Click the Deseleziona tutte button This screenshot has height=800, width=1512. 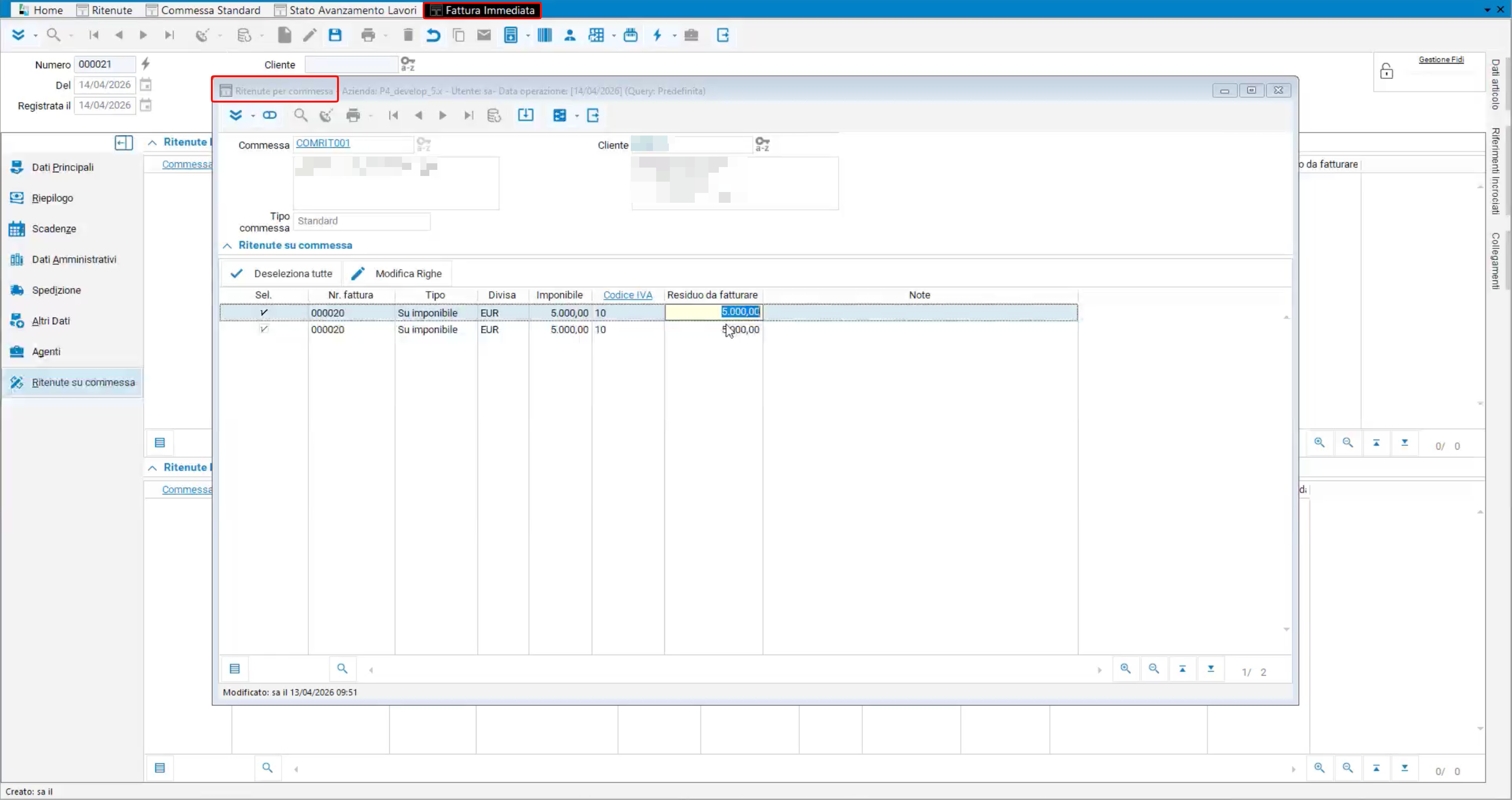[282, 273]
